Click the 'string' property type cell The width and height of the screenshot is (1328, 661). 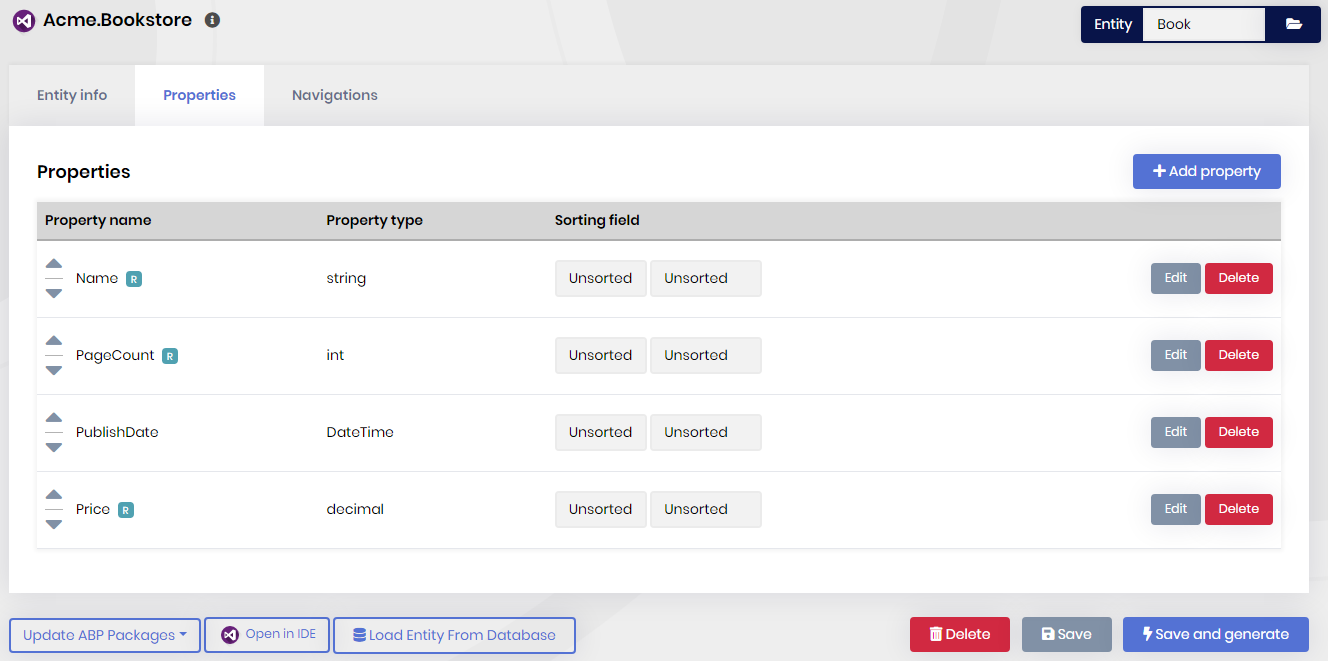tap(346, 278)
